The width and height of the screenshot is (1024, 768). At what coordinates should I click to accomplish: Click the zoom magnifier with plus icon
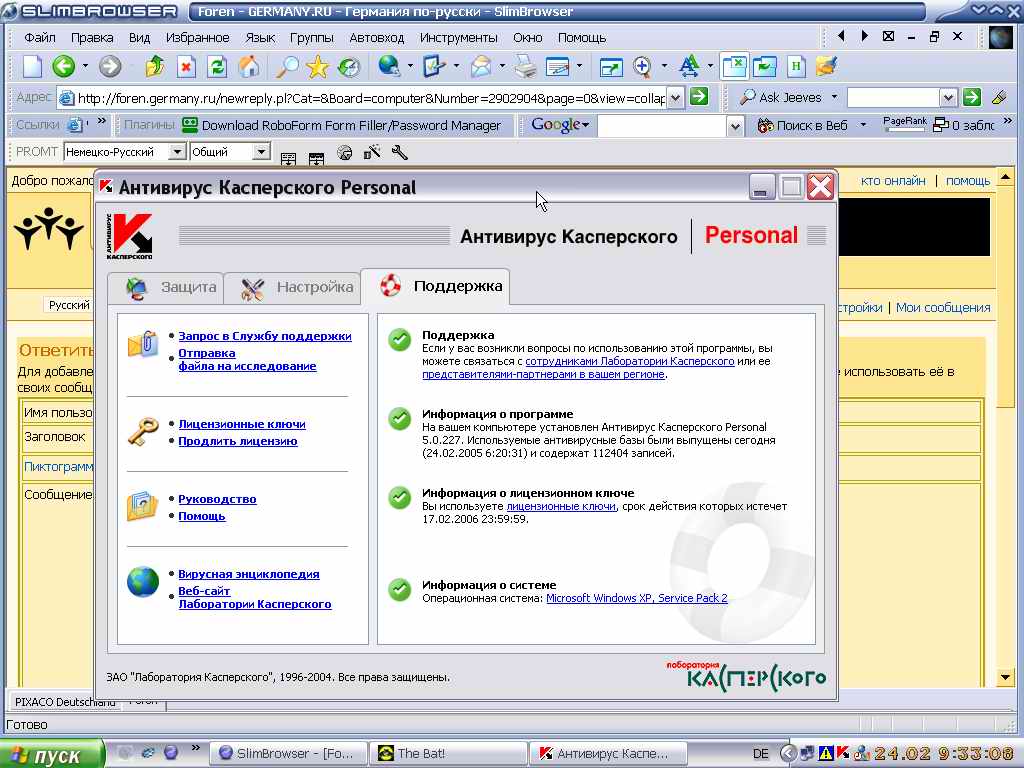(x=643, y=67)
